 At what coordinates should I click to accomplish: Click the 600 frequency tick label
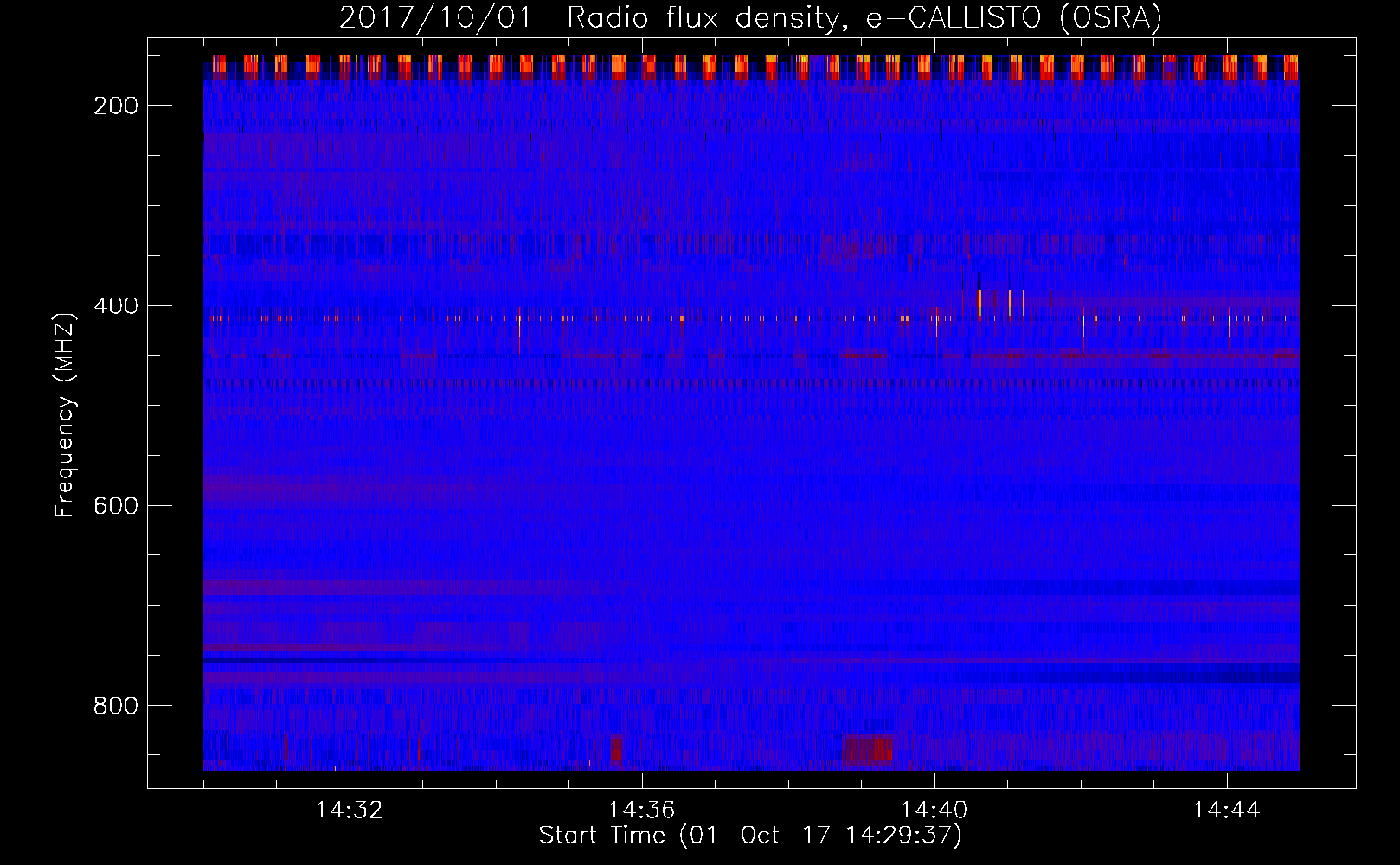click(116, 506)
